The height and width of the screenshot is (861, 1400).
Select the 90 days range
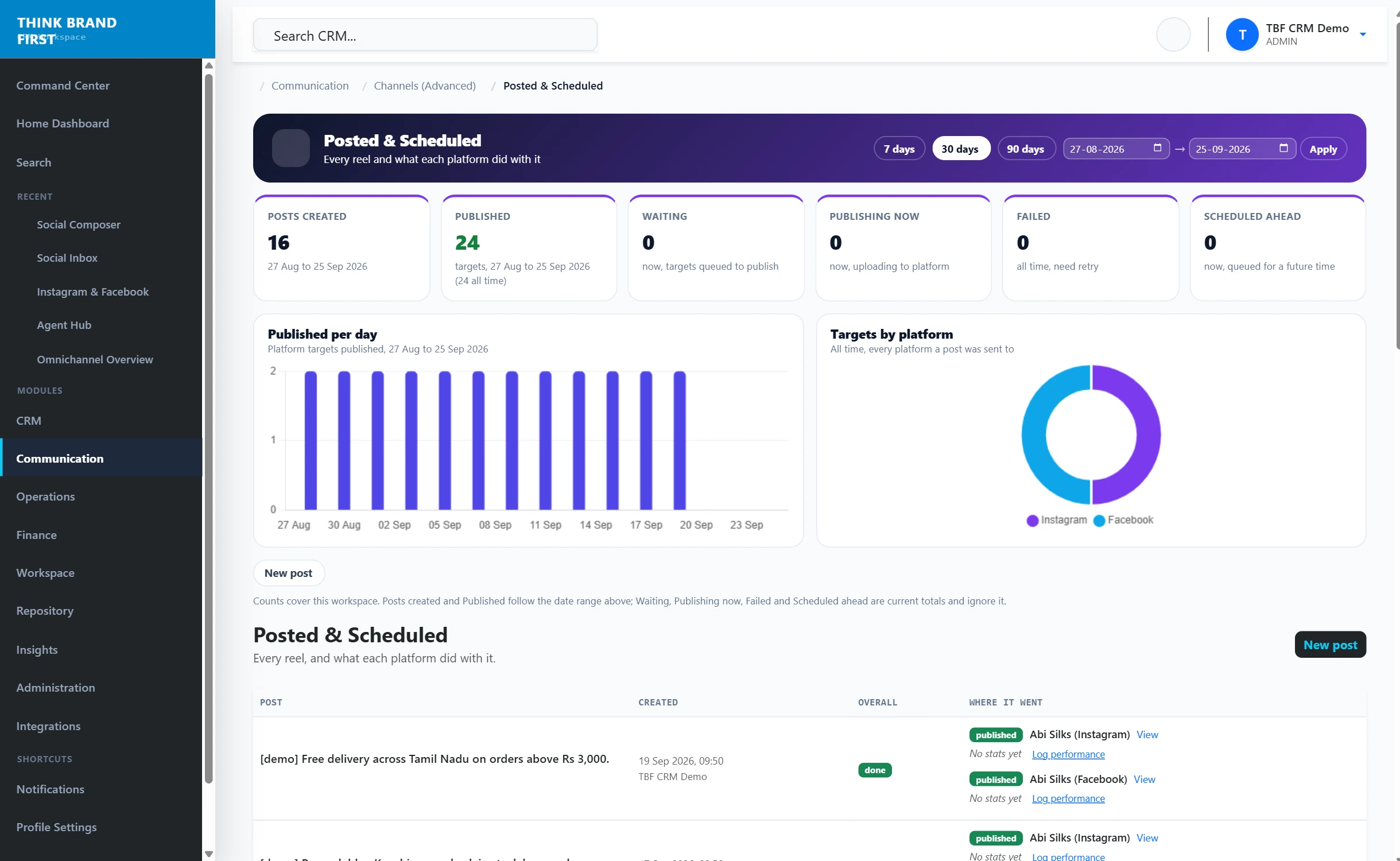pos(1026,149)
